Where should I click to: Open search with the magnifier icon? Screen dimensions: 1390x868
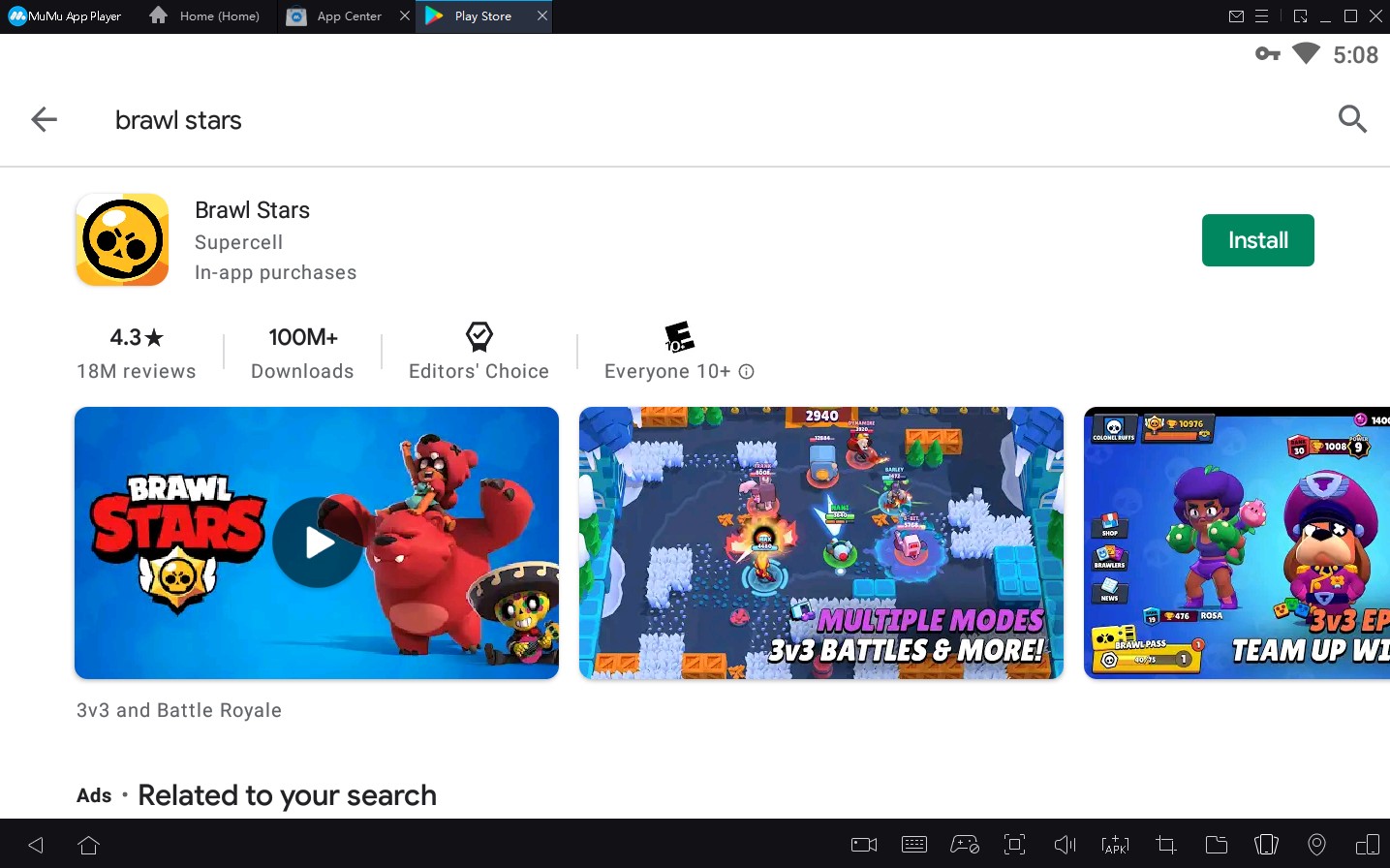pos(1352,119)
